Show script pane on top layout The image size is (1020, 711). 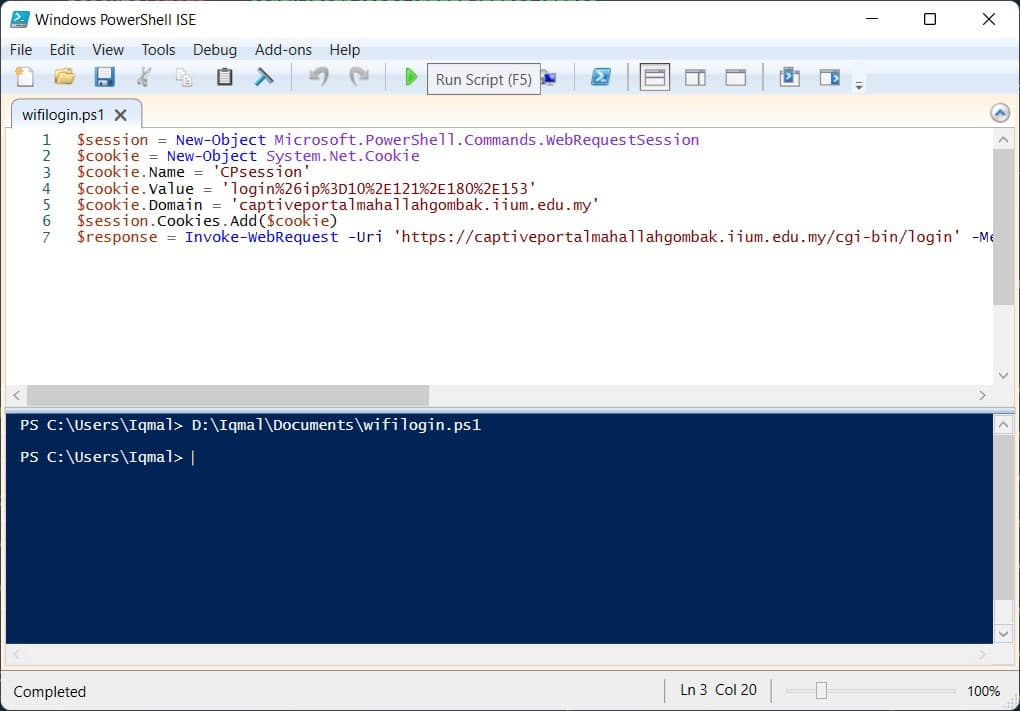(654, 78)
